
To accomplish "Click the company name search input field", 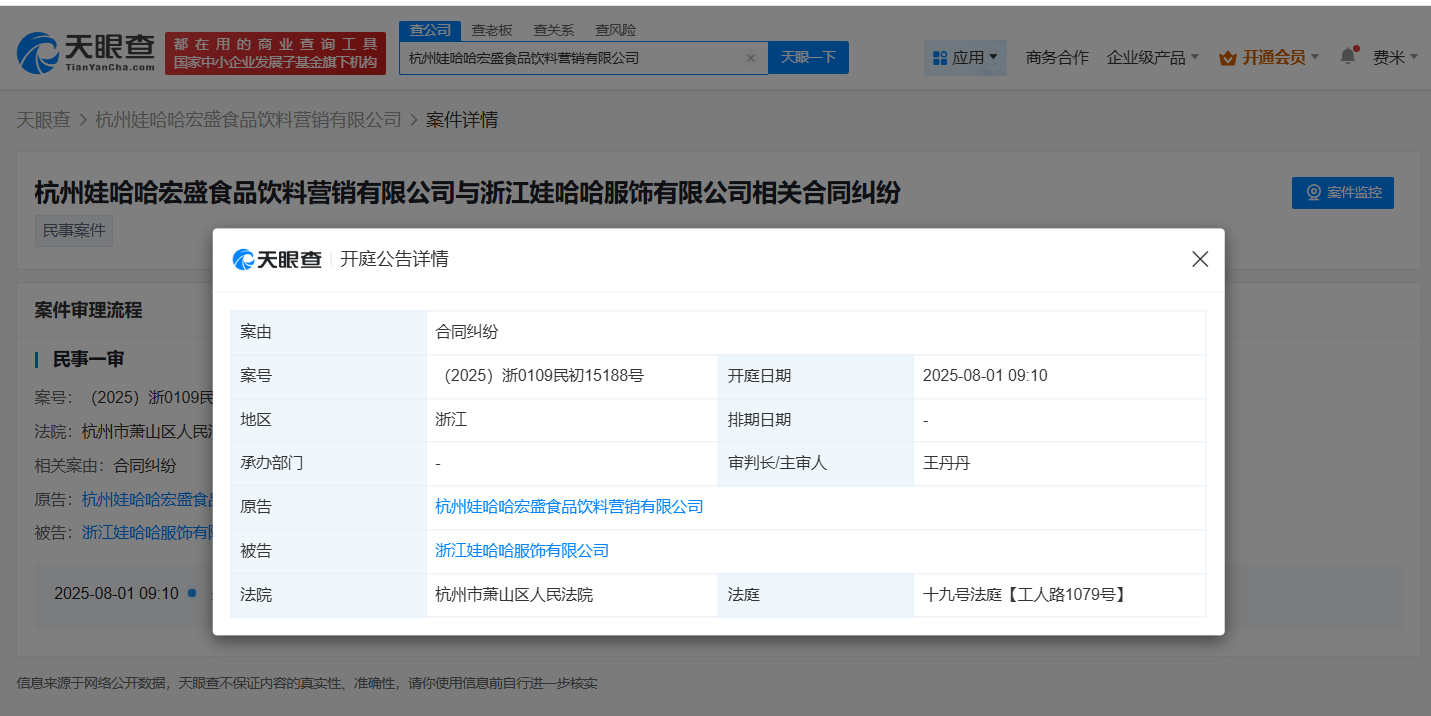I will pyautogui.click(x=575, y=58).
